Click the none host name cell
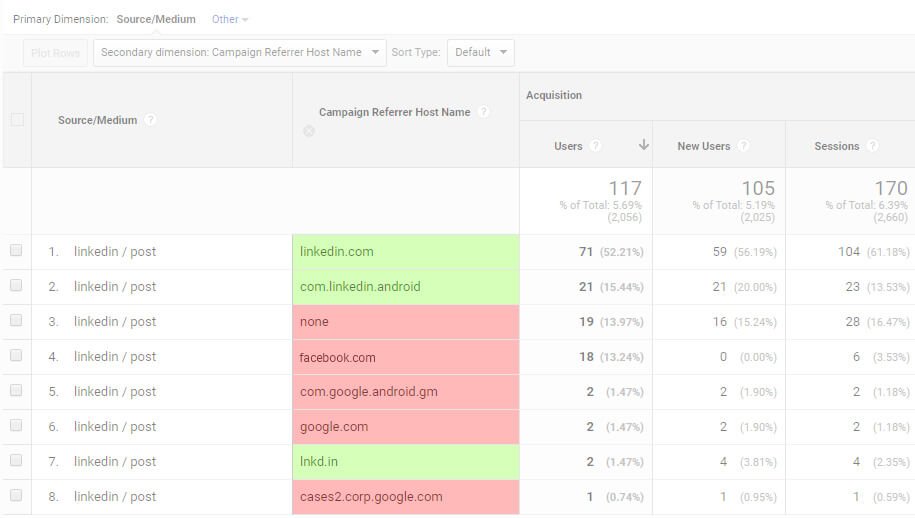Image resolution: width=915 pixels, height=518 pixels. 406,322
